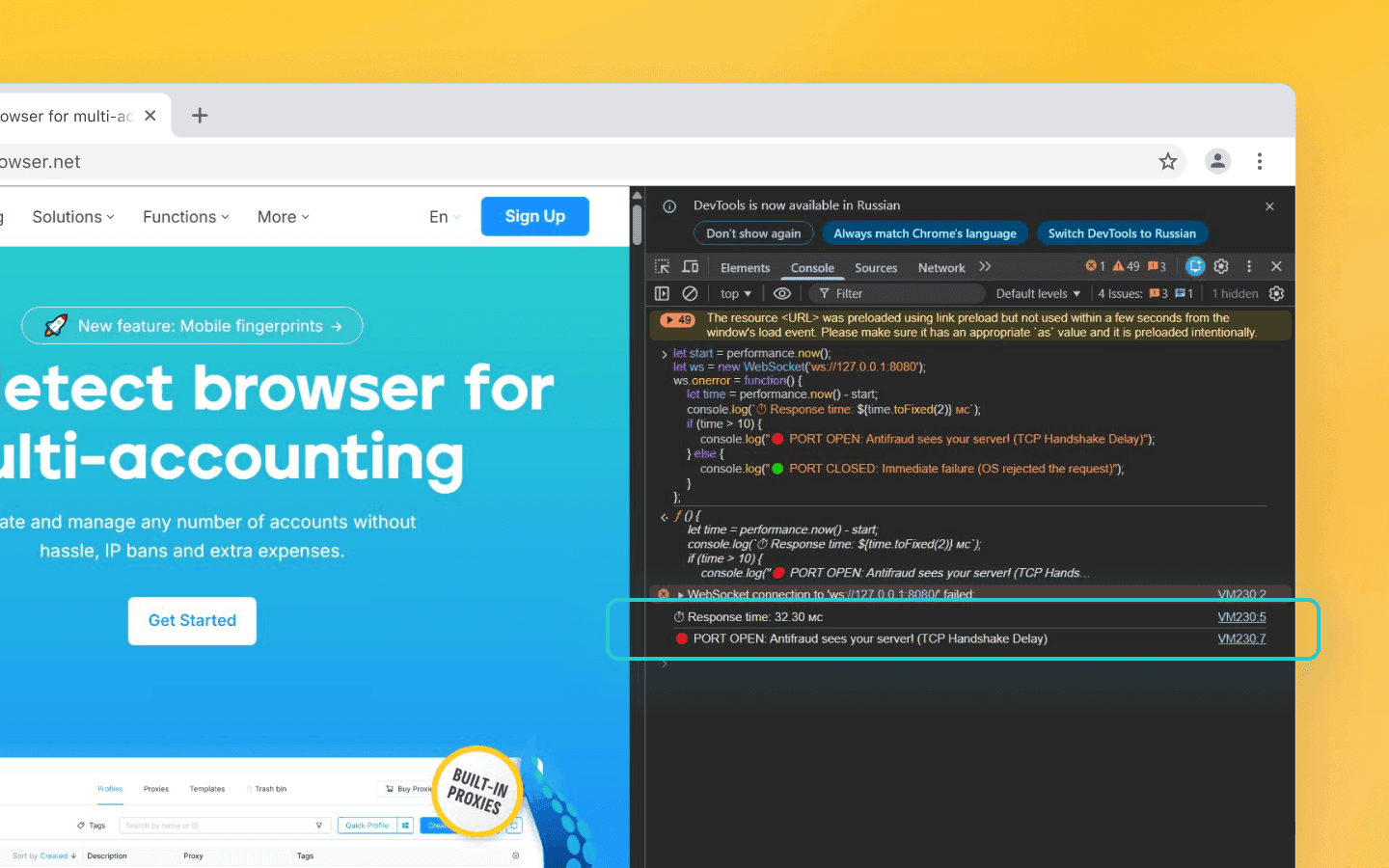
Task: Click the console prompt chevron at the bottom
Action: [665, 664]
